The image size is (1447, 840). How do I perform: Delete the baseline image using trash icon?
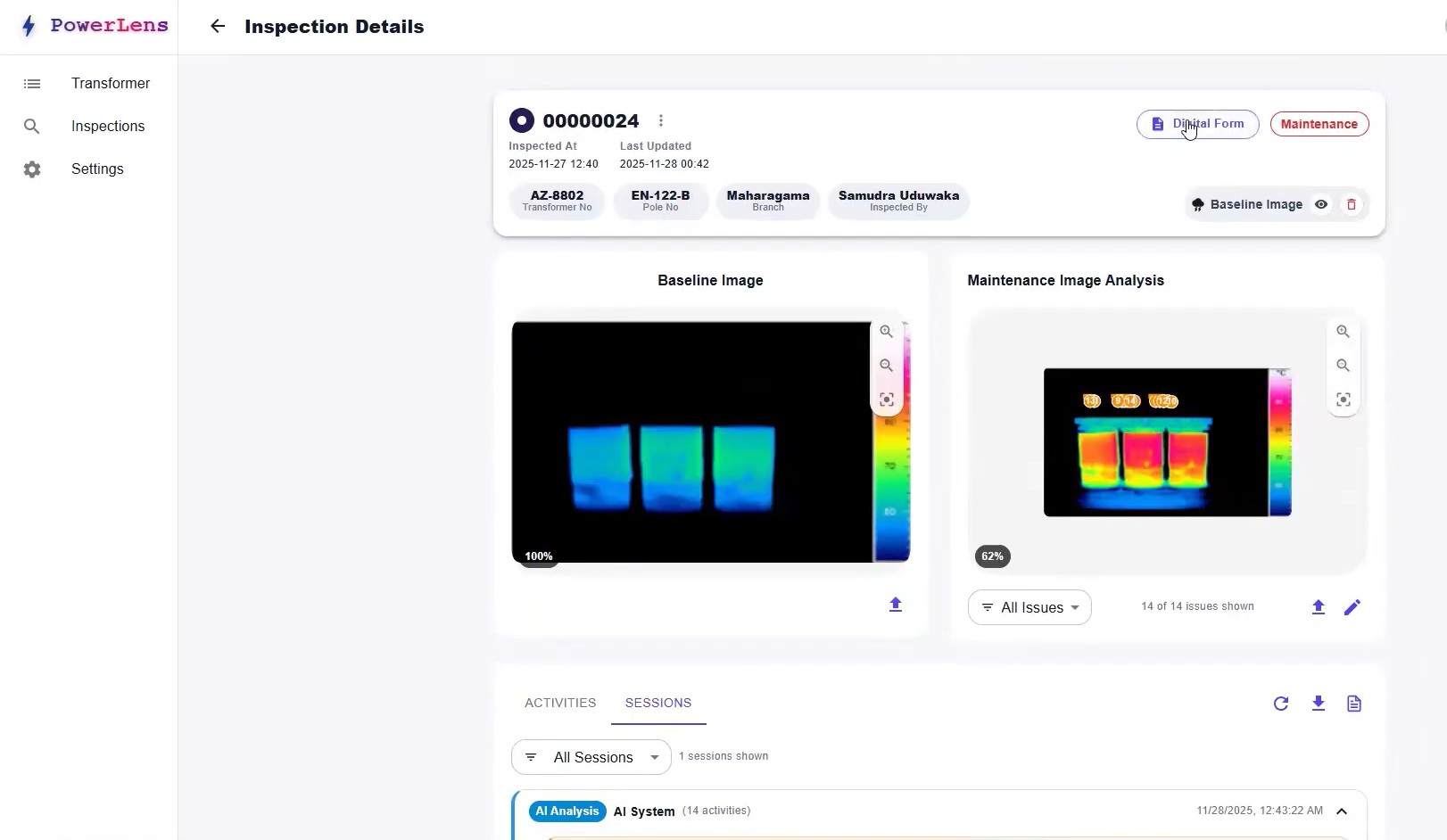pyautogui.click(x=1352, y=204)
